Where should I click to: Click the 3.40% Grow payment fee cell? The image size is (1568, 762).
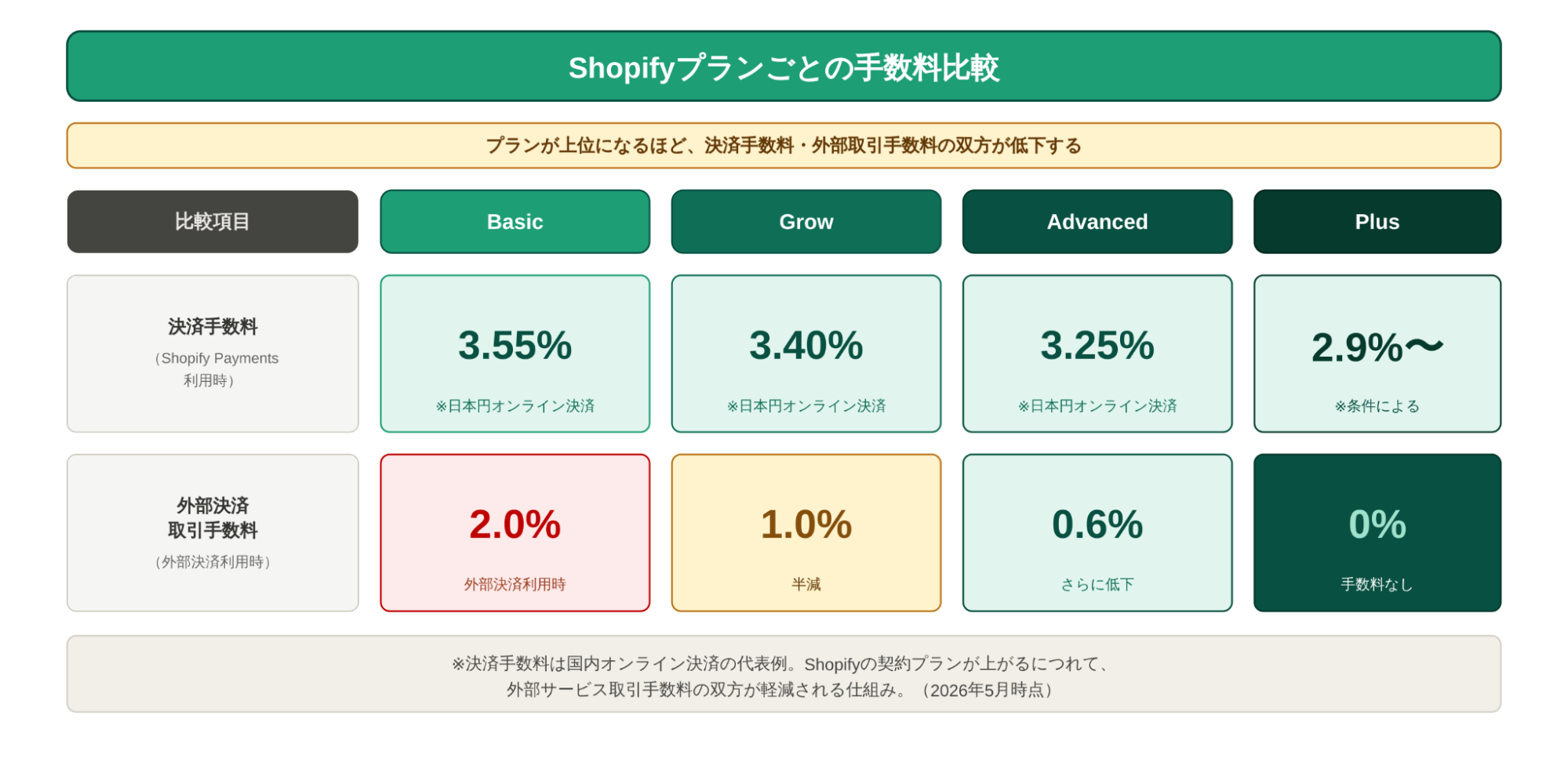(x=806, y=354)
